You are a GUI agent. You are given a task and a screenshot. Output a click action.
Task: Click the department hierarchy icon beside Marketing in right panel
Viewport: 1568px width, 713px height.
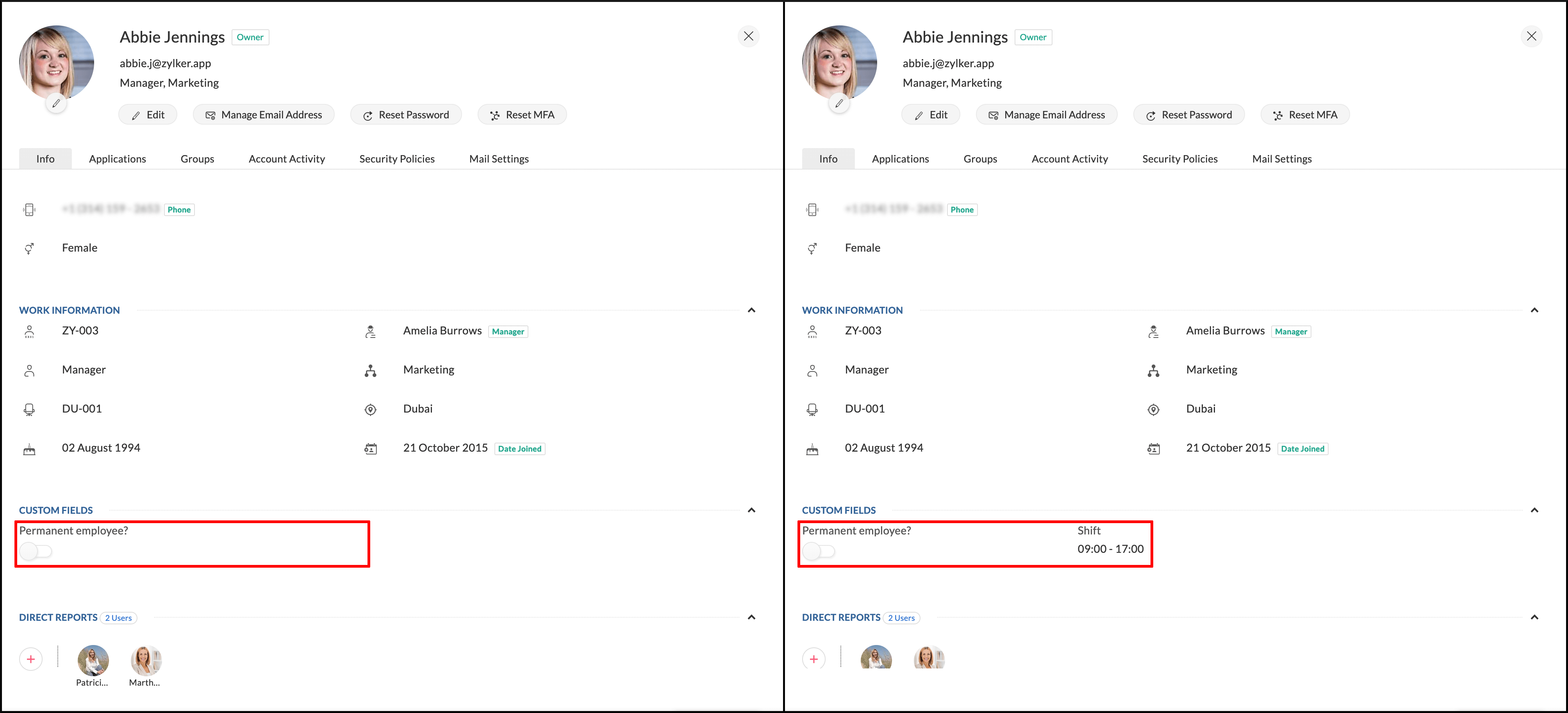tap(1153, 371)
